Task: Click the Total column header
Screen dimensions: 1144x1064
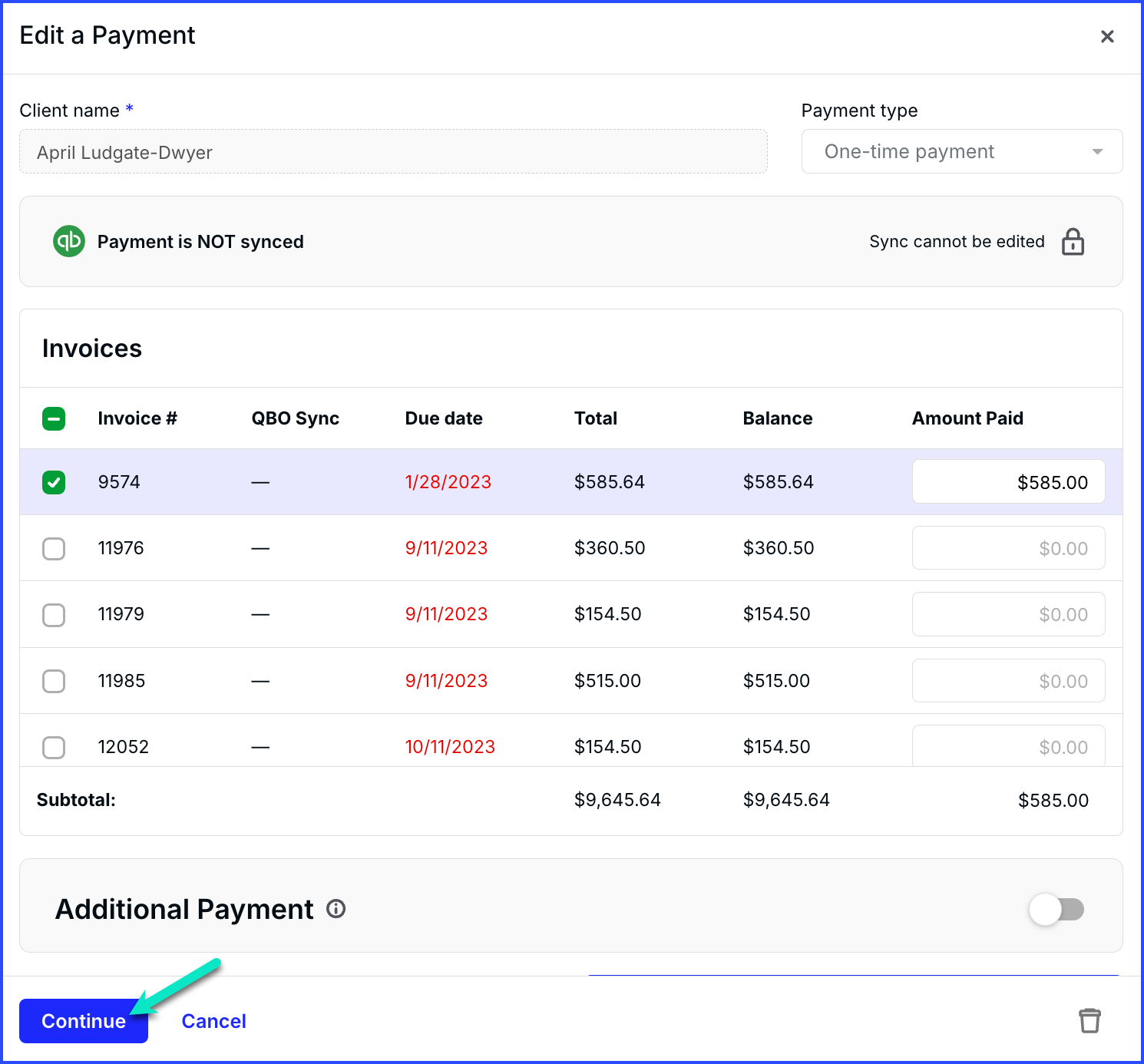Action: tap(596, 418)
